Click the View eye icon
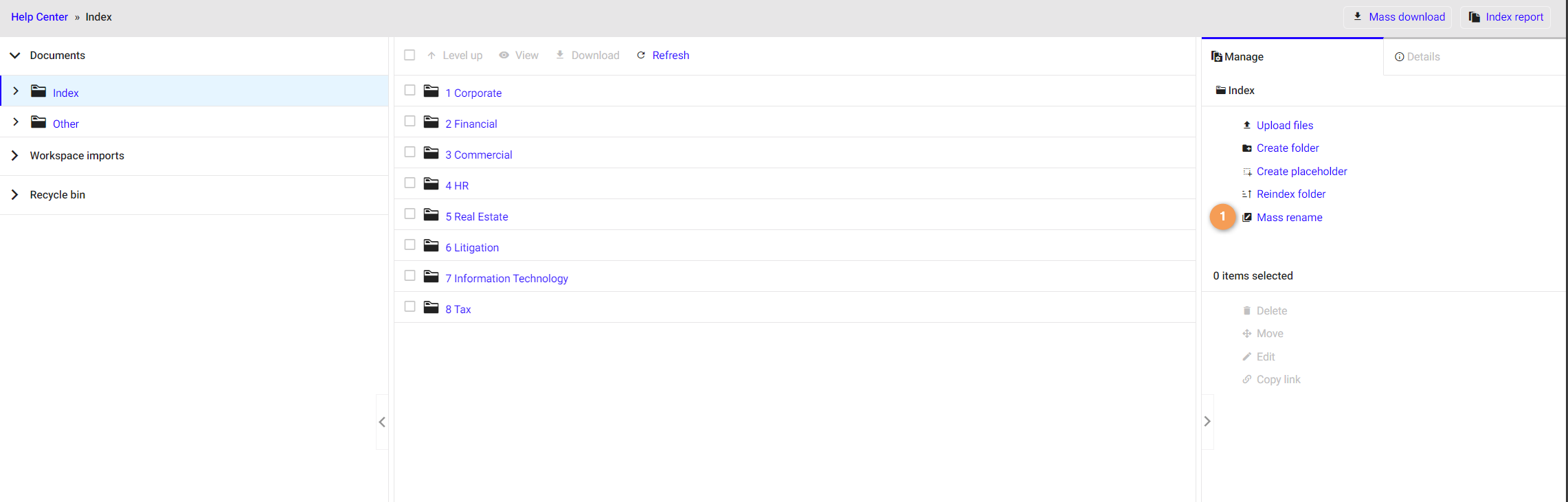1568x502 pixels. (504, 55)
